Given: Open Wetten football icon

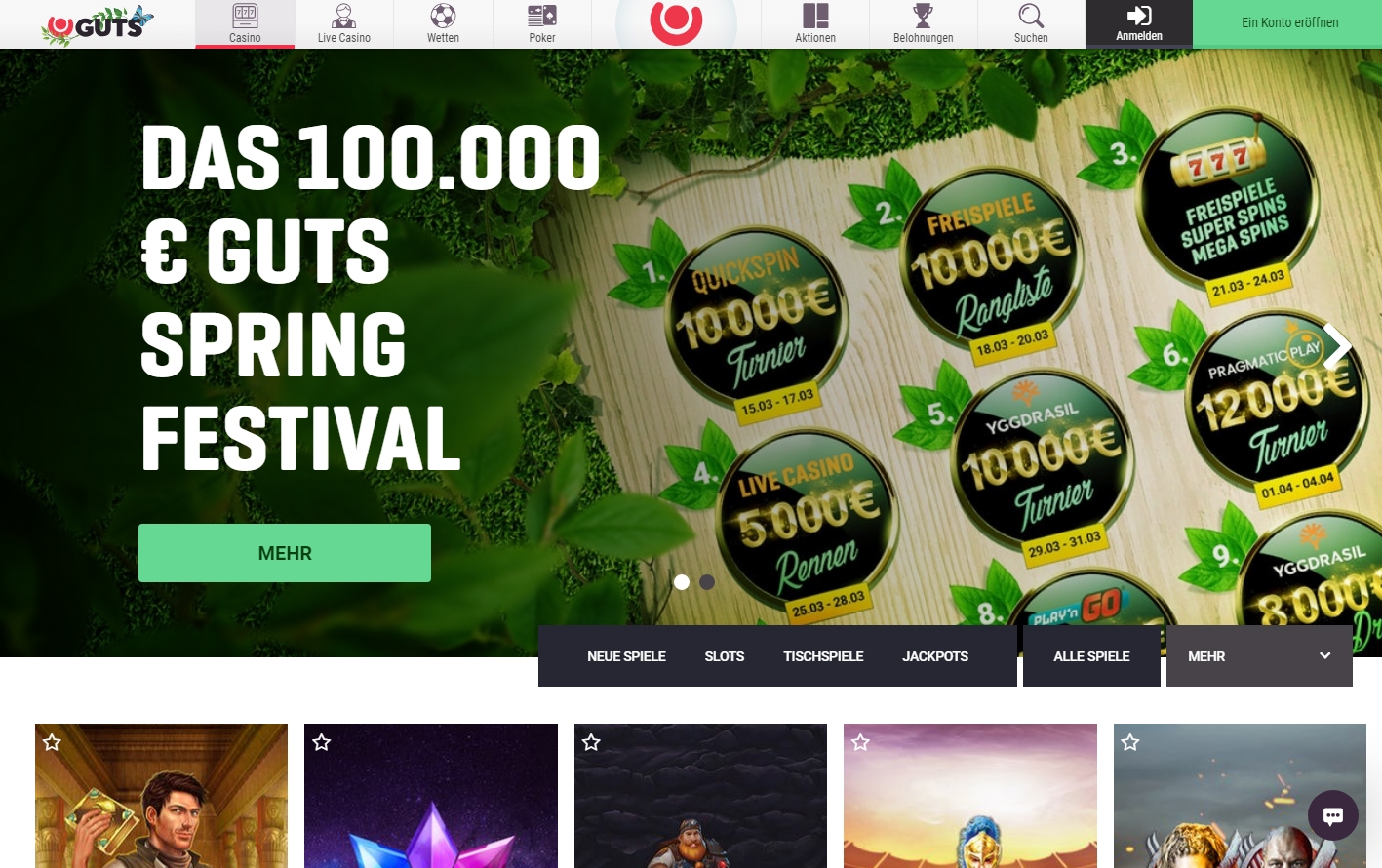Looking at the screenshot, I should [443, 16].
